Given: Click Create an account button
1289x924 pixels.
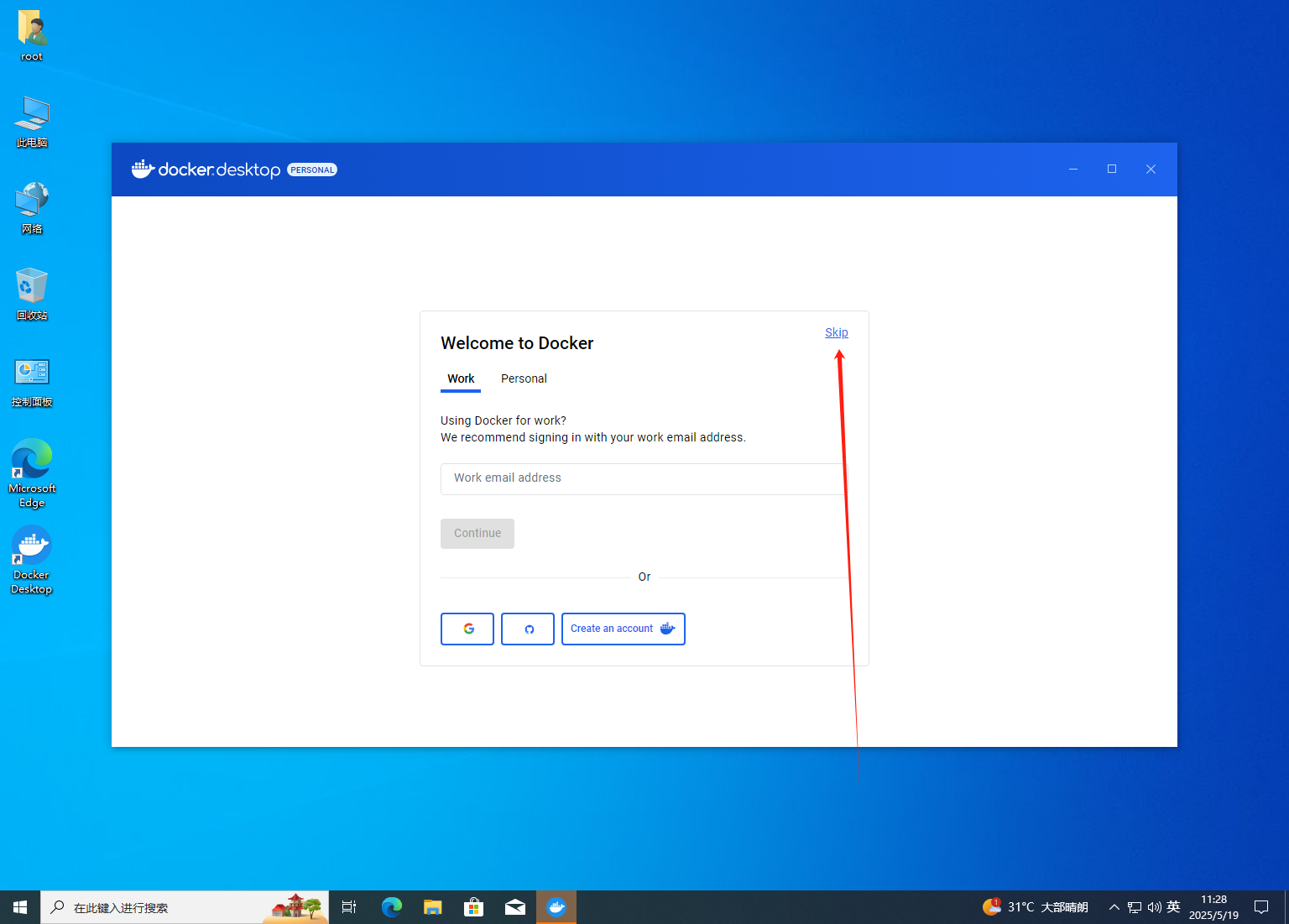Looking at the screenshot, I should pos(624,629).
